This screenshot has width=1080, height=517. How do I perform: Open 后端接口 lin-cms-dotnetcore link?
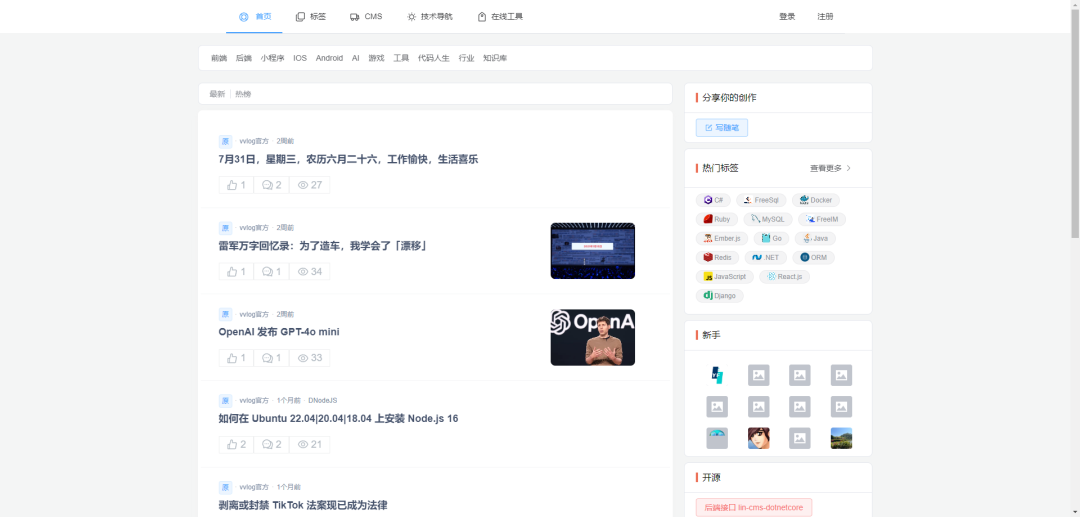pyautogui.click(x=754, y=508)
